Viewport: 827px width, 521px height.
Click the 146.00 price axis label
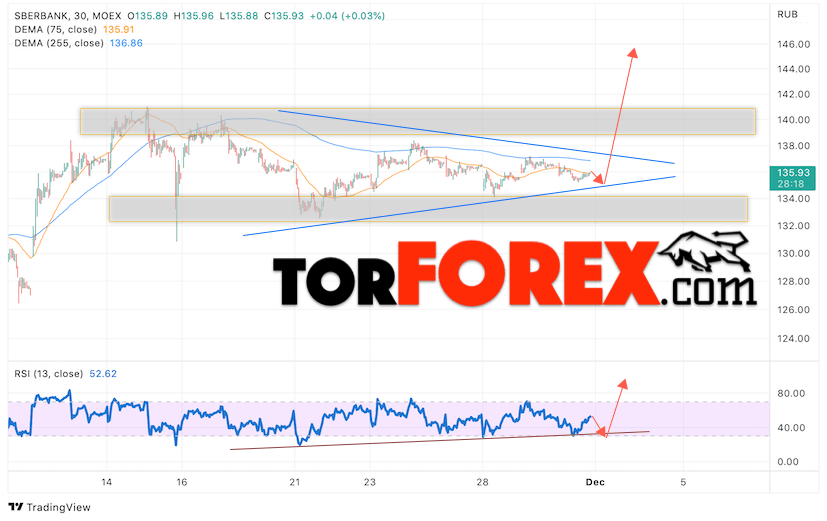(x=793, y=44)
